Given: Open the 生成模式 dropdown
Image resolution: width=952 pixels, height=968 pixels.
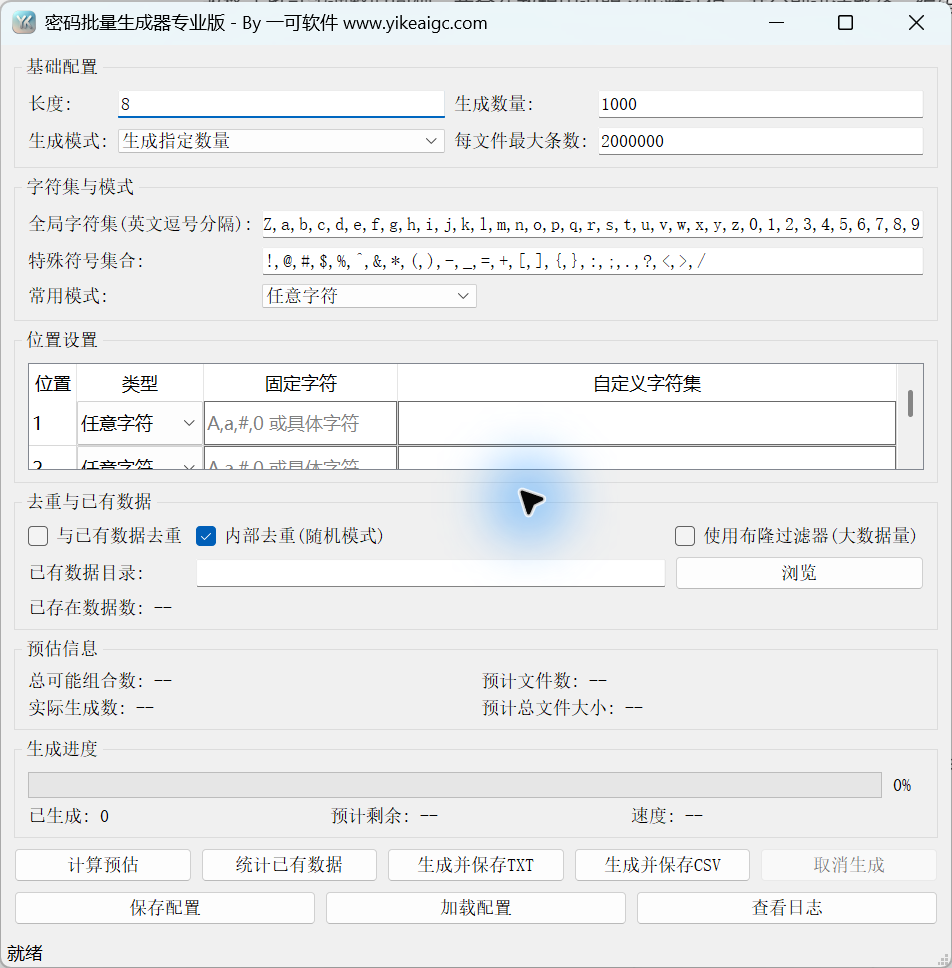Looking at the screenshot, I should pos(281,141).
